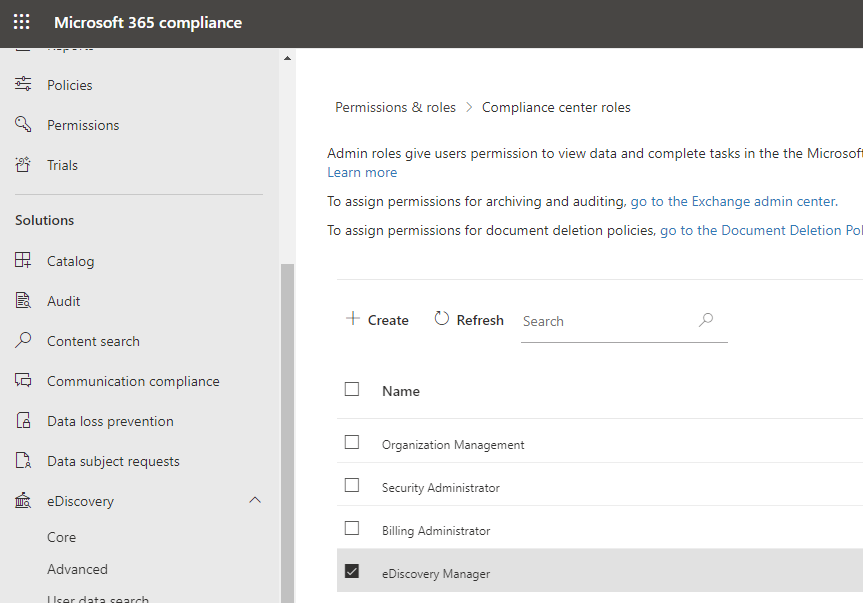Check the Security Administrator checkbox
The height and width of the screenshot is (603, 863).
pos(352,485)
